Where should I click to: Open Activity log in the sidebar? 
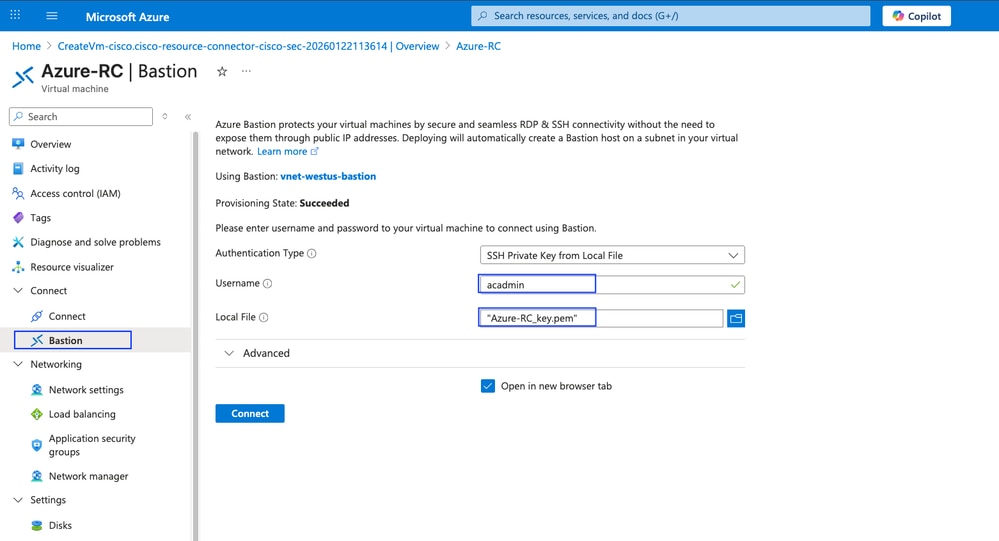click(x=55, y=169)
